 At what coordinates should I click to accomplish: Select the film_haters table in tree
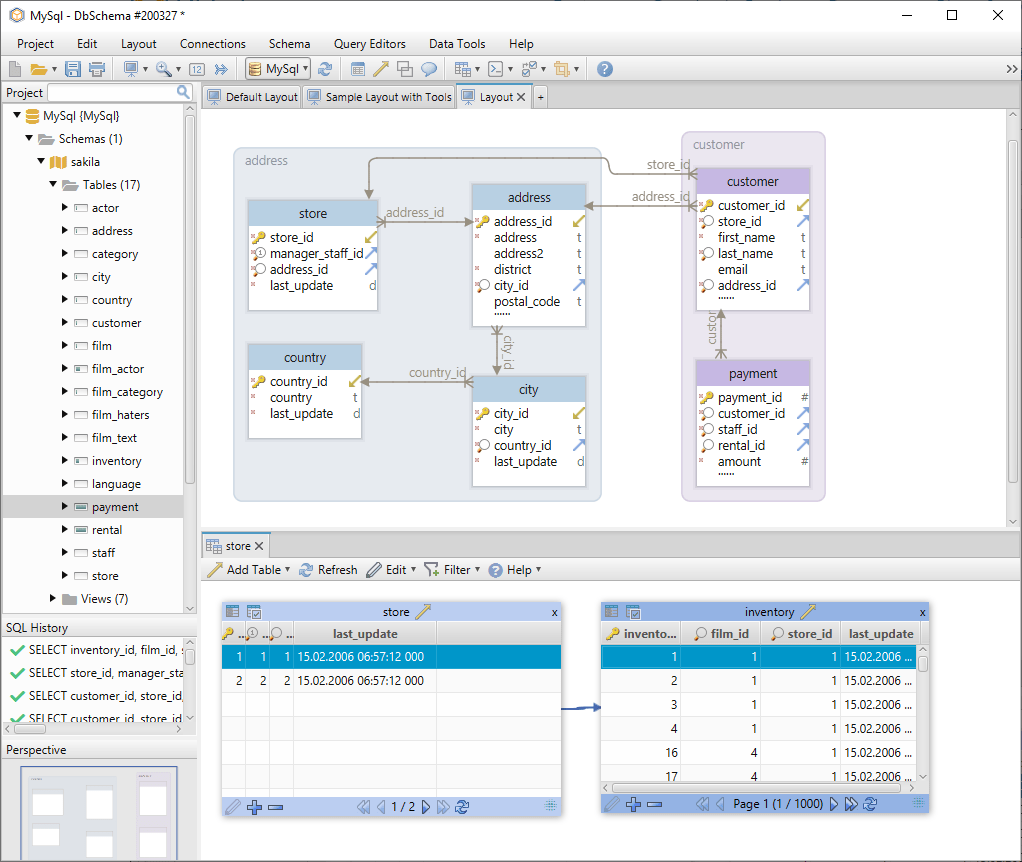(120, 414)
